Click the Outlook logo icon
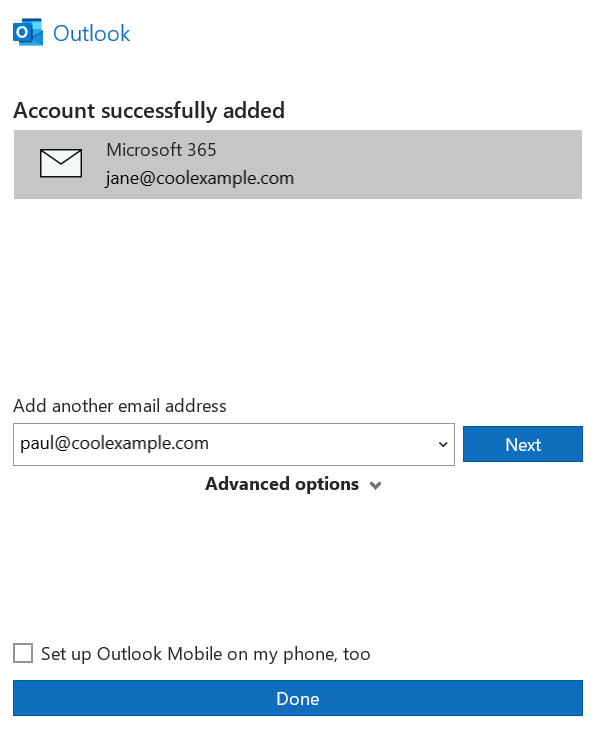 (x=28, y=34)
